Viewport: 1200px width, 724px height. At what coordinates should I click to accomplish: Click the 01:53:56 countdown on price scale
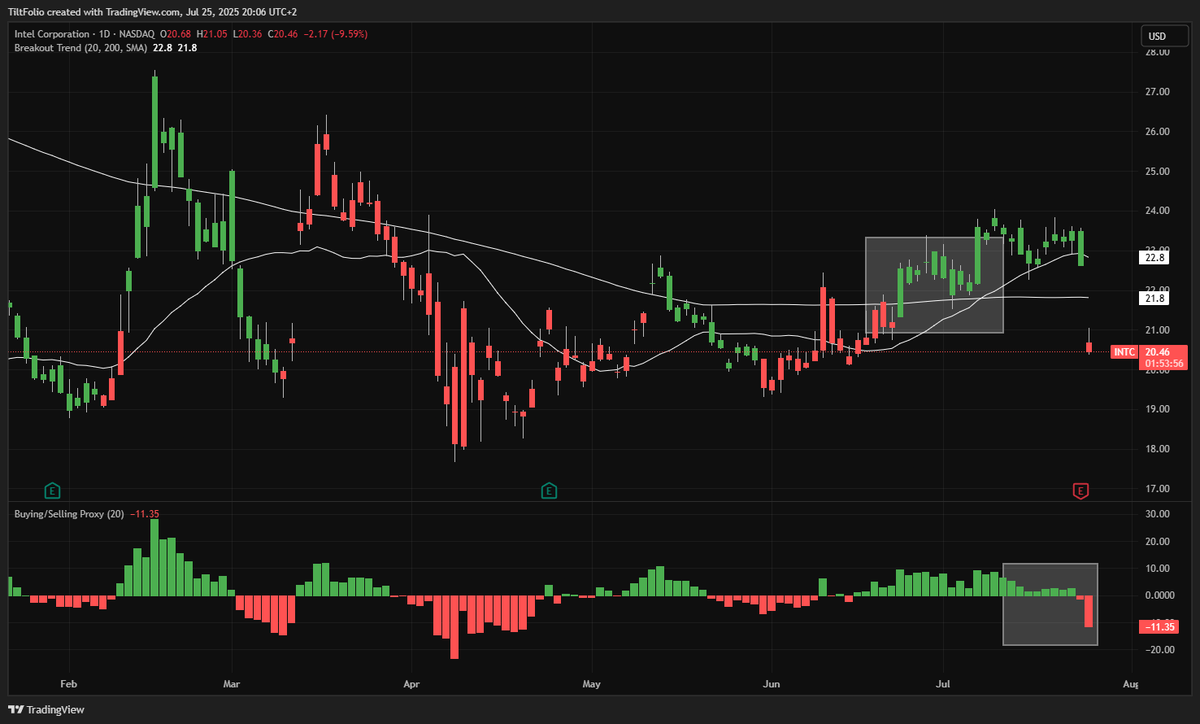point(1162,364)
